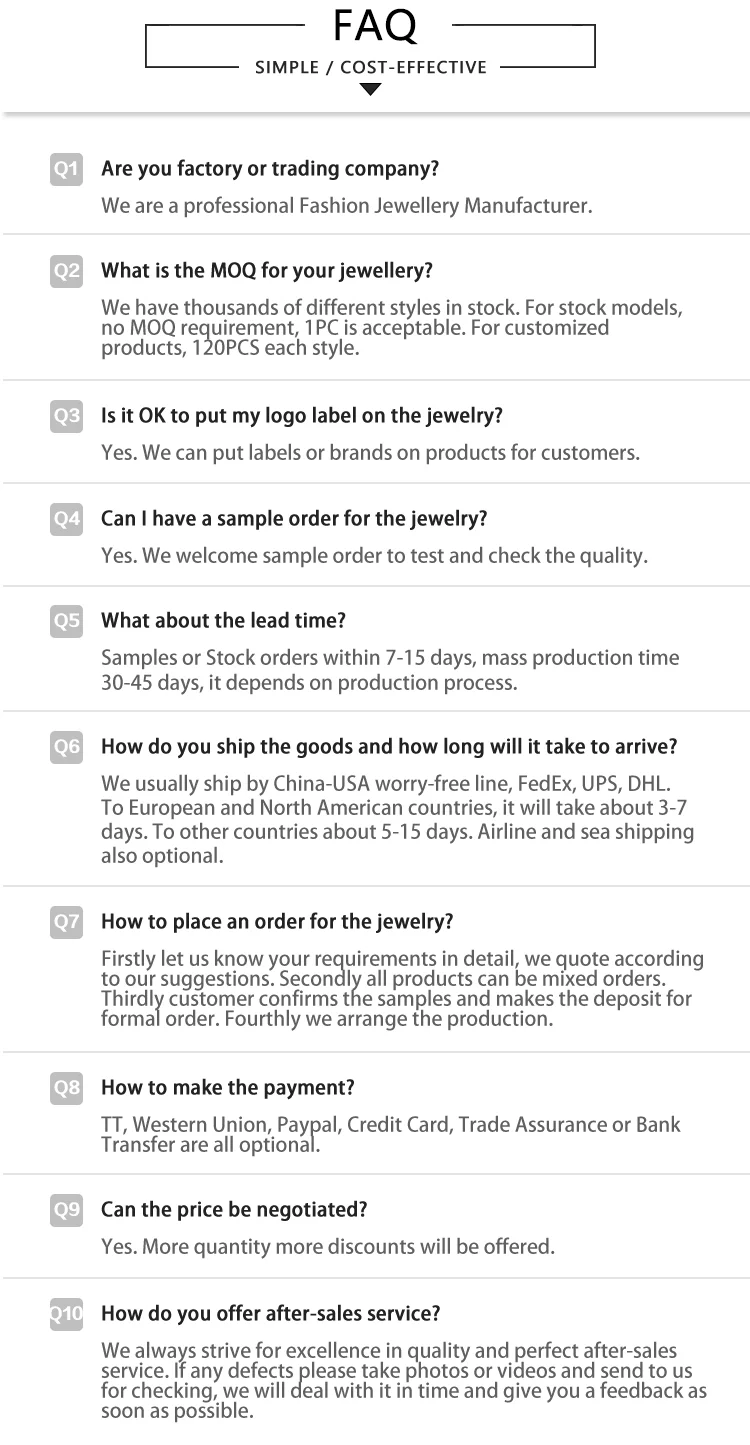This screenshot has width=750, height=1445.
Task: Click the Q6 badge icon
Action: point(66,747)
